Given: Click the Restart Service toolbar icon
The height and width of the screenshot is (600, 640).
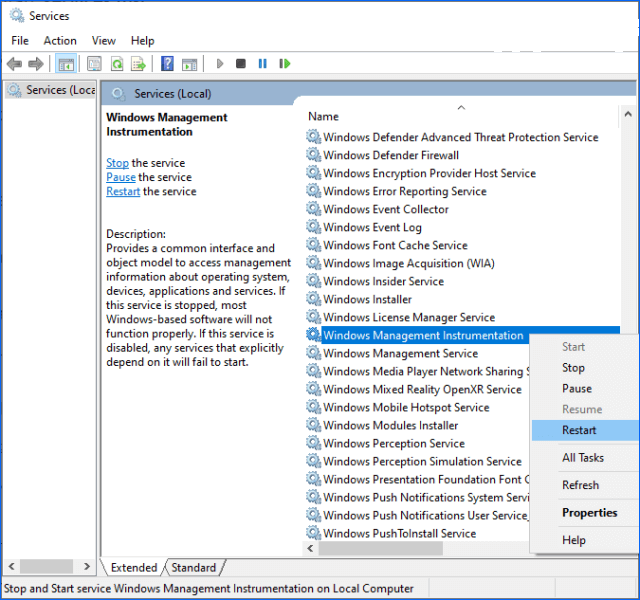Looking at the screenshot, I should 284,64.
